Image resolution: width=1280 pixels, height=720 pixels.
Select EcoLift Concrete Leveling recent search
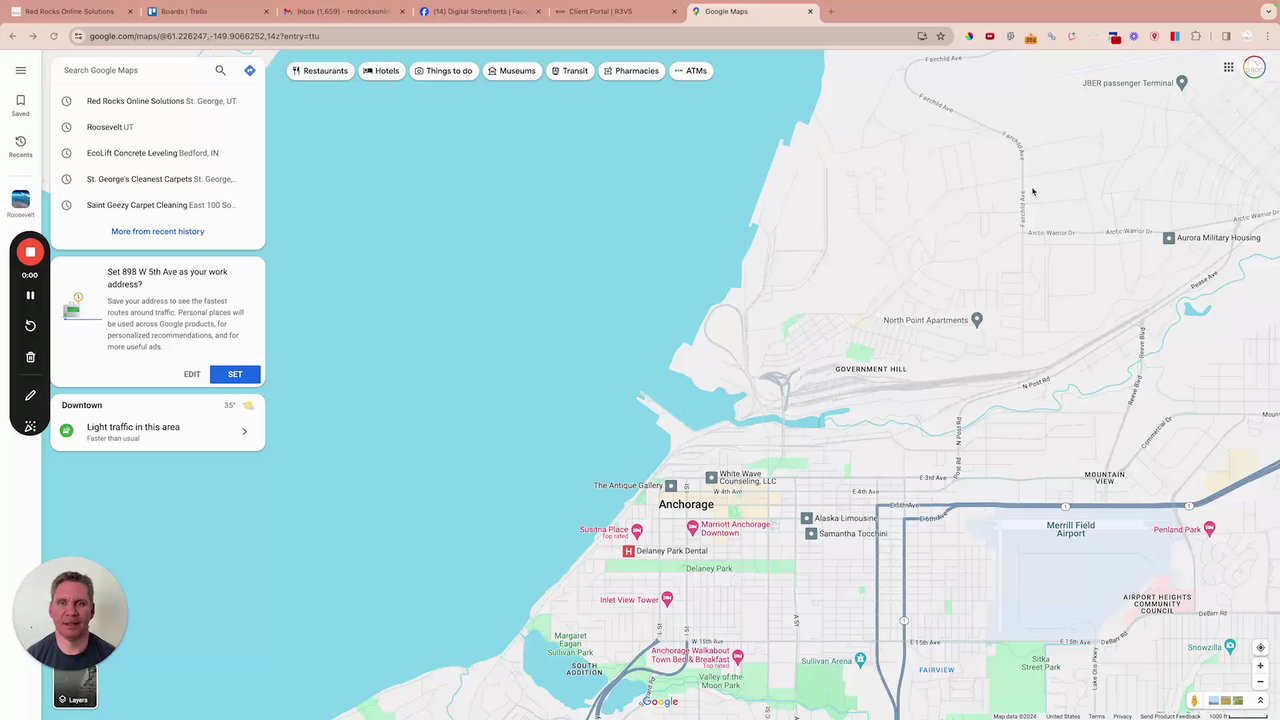[158, 153]
